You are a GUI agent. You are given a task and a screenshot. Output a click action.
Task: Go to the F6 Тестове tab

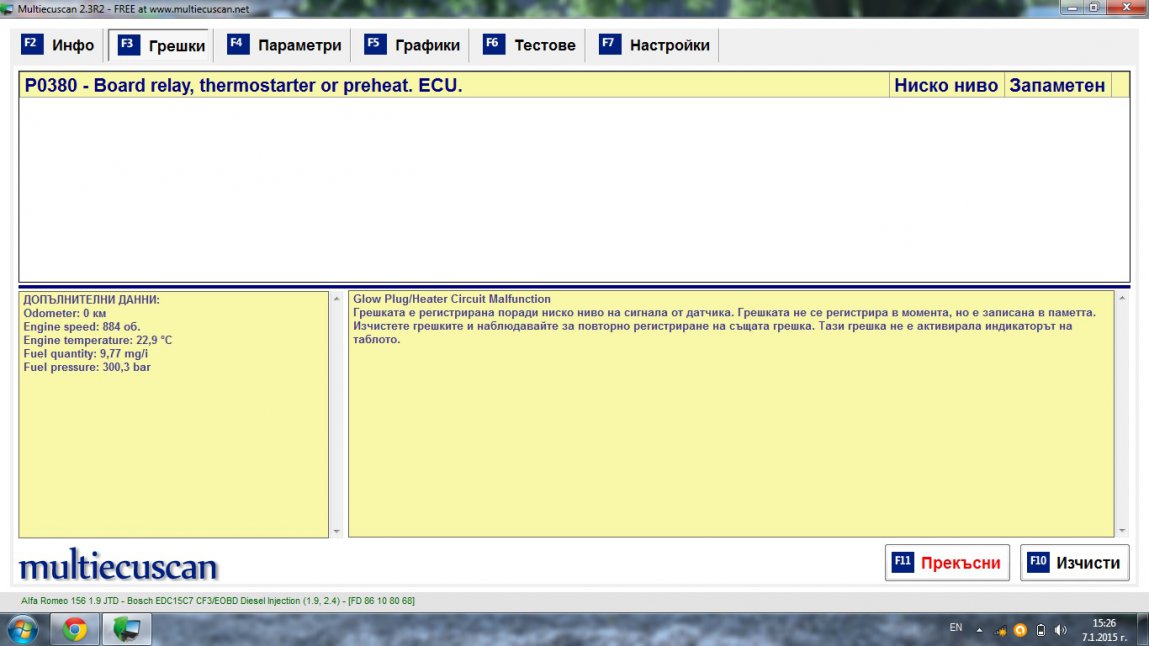530,46
